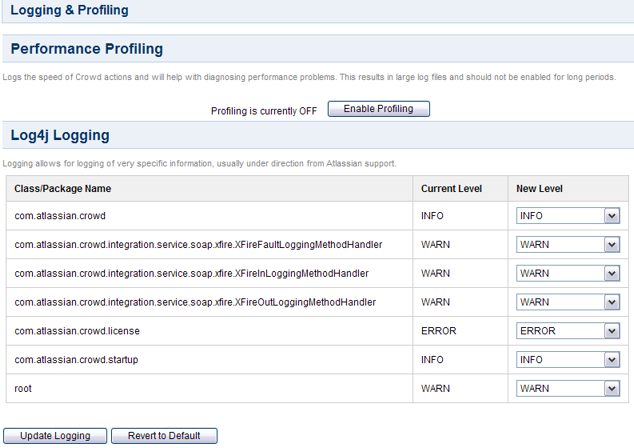
Task: Open level dropdown for XFireInLoggingMethodHandler
Action: 568,273
